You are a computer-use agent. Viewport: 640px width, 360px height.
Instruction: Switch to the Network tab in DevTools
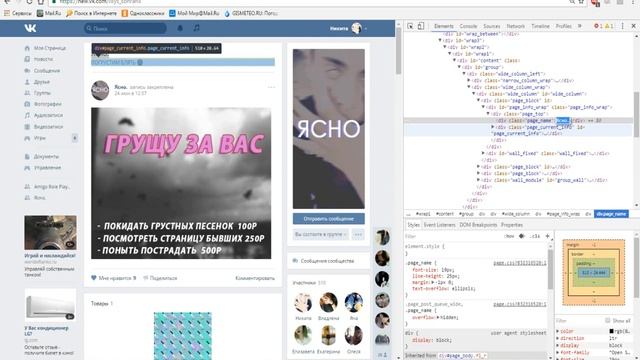(516, 26)
